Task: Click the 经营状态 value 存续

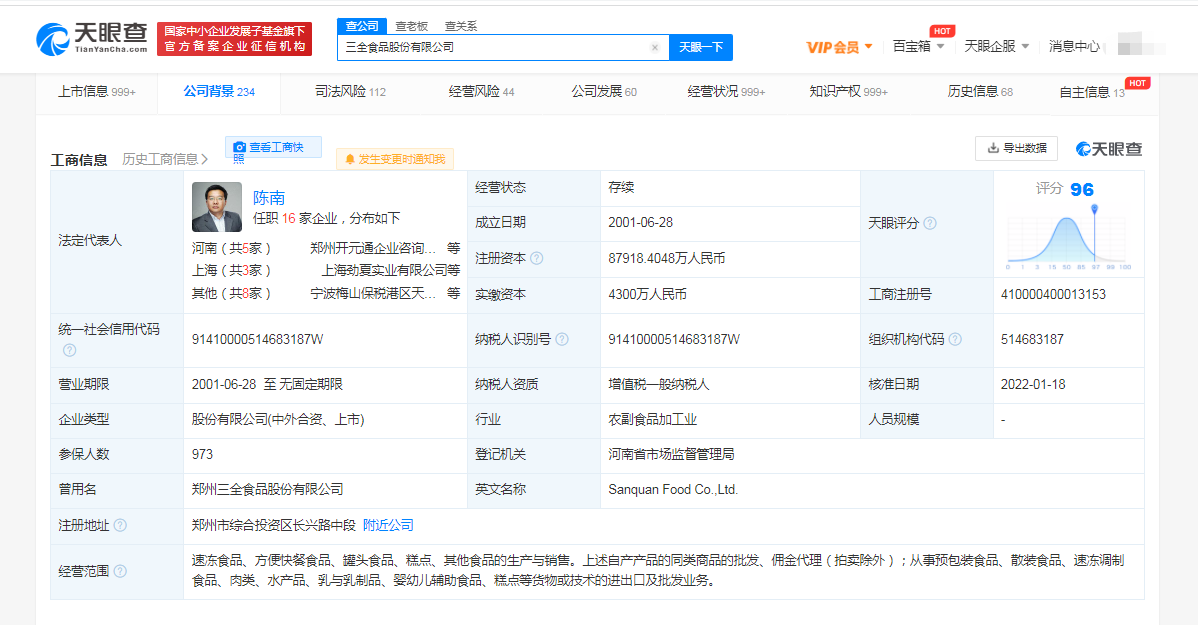Action: coord(621,187)
